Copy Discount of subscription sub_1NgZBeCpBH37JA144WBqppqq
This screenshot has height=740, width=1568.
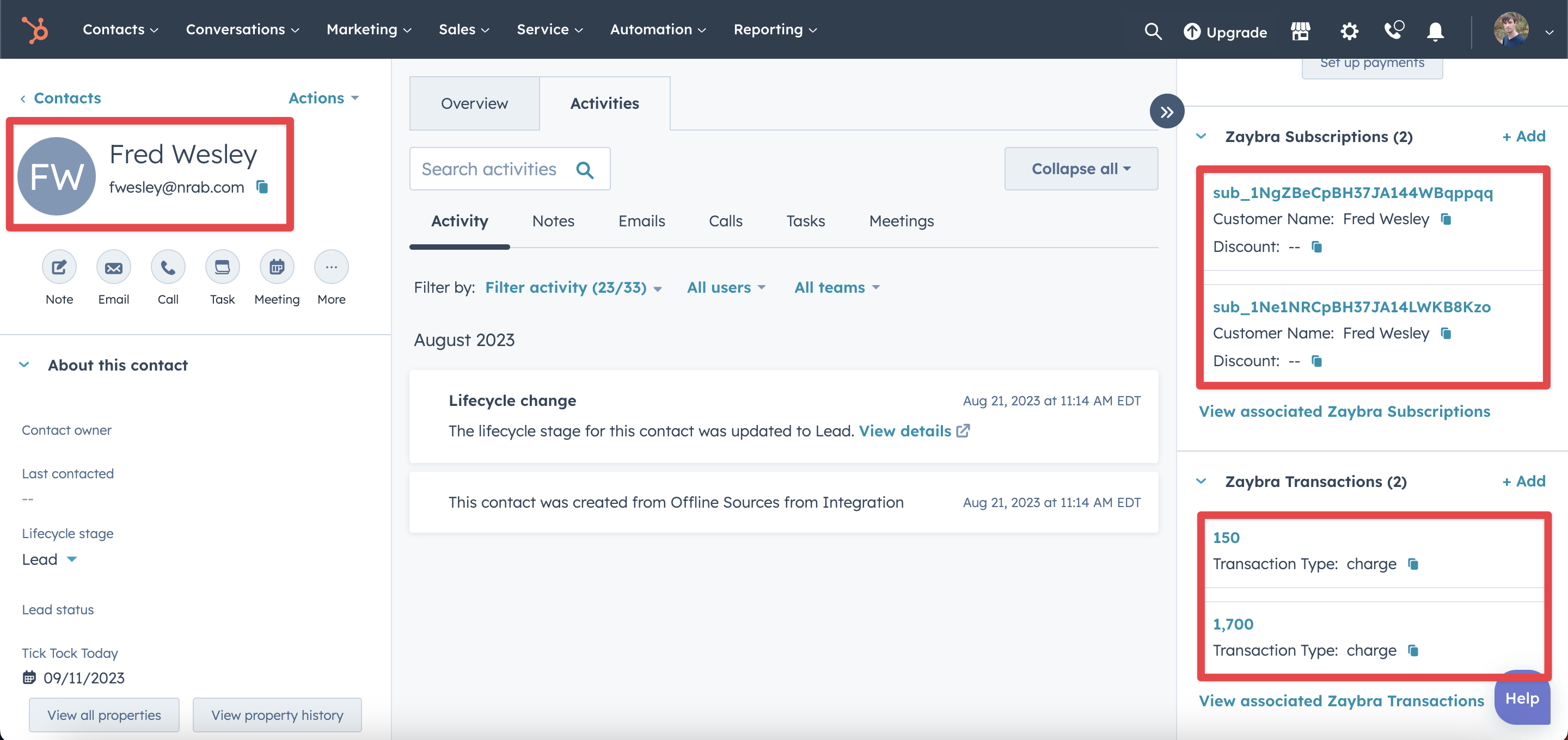1316,247
